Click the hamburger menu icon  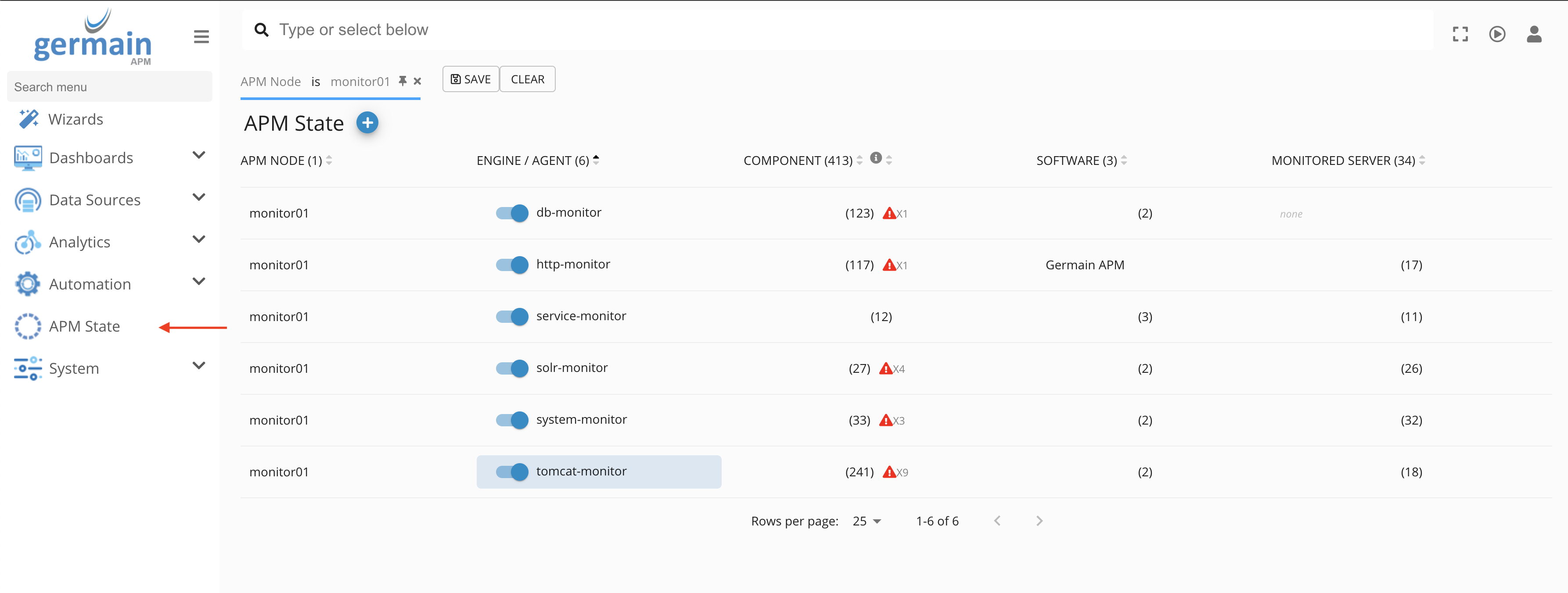tap(201, 36)
